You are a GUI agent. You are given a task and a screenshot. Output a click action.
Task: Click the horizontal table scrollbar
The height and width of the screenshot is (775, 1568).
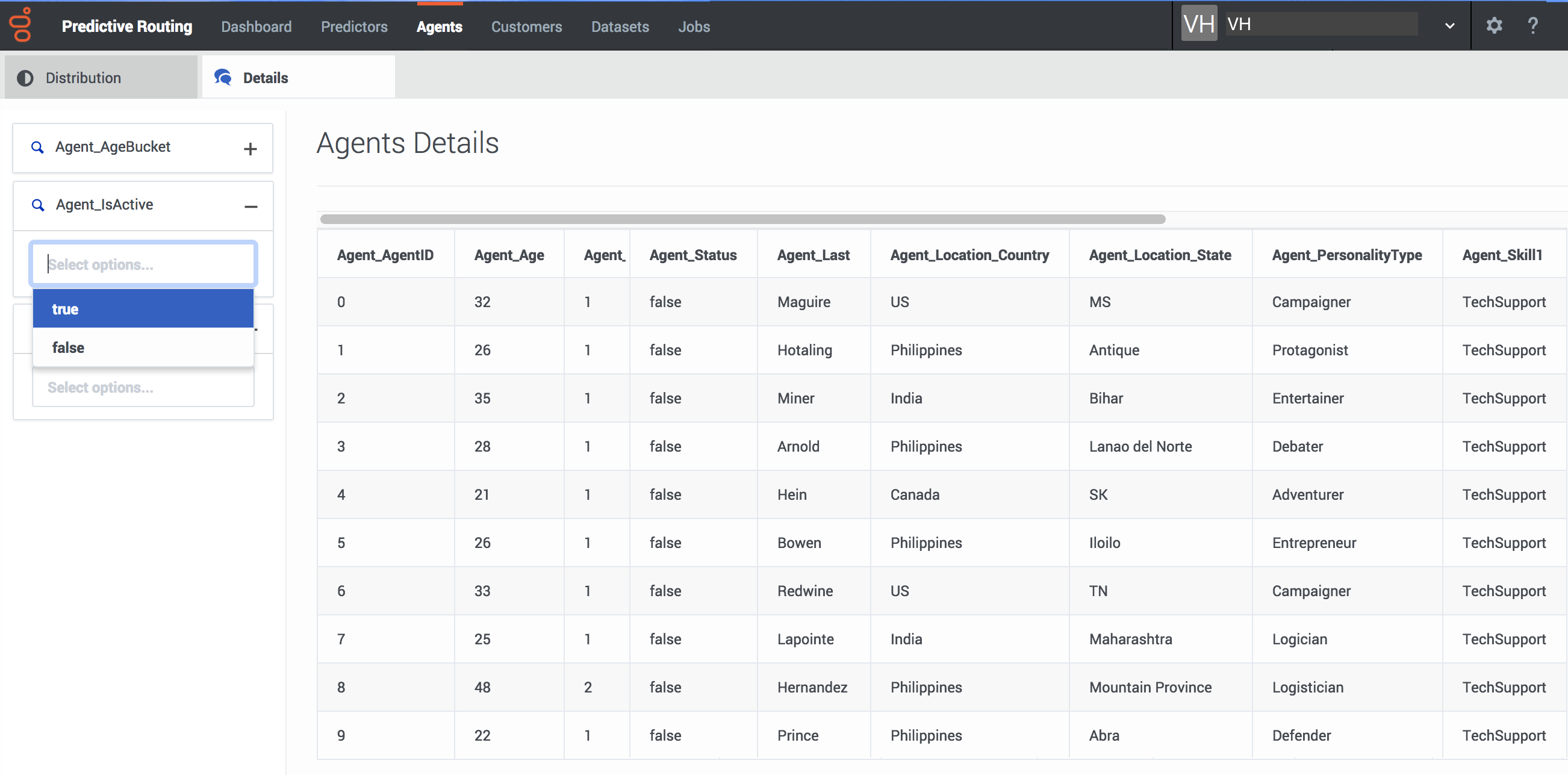click(742, 219)
